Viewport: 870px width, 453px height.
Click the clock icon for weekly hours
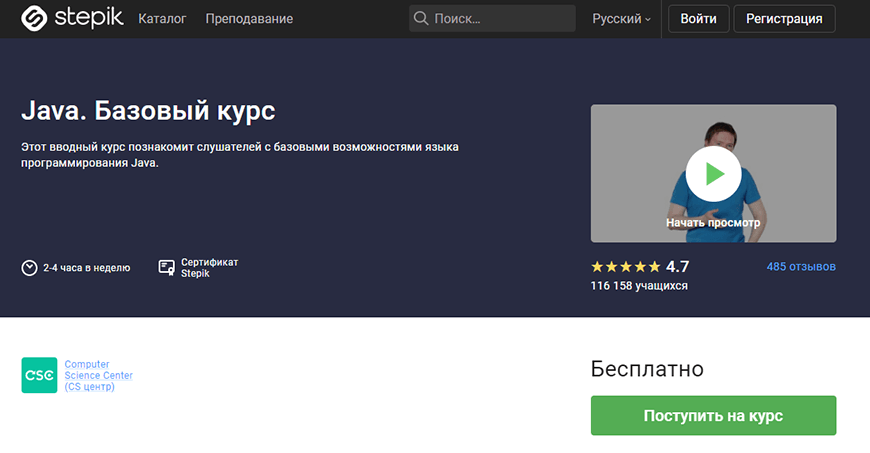coord(30,268)
